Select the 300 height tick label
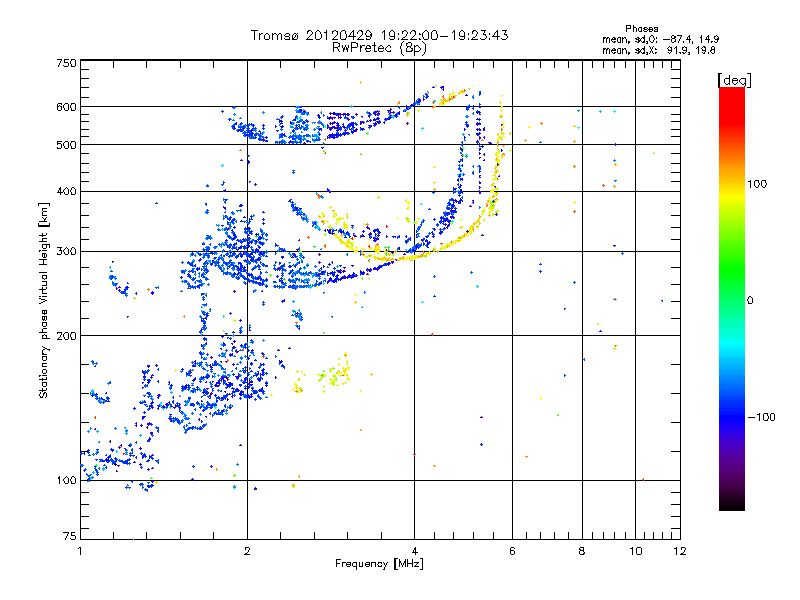 pos(66,252)
